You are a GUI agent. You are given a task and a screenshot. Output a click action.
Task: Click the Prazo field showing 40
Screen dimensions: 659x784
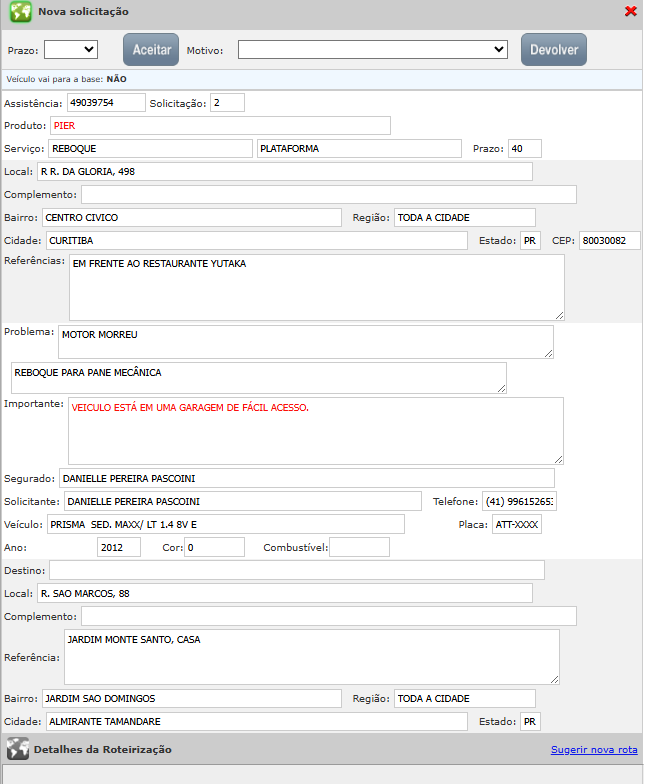[524, 148]
